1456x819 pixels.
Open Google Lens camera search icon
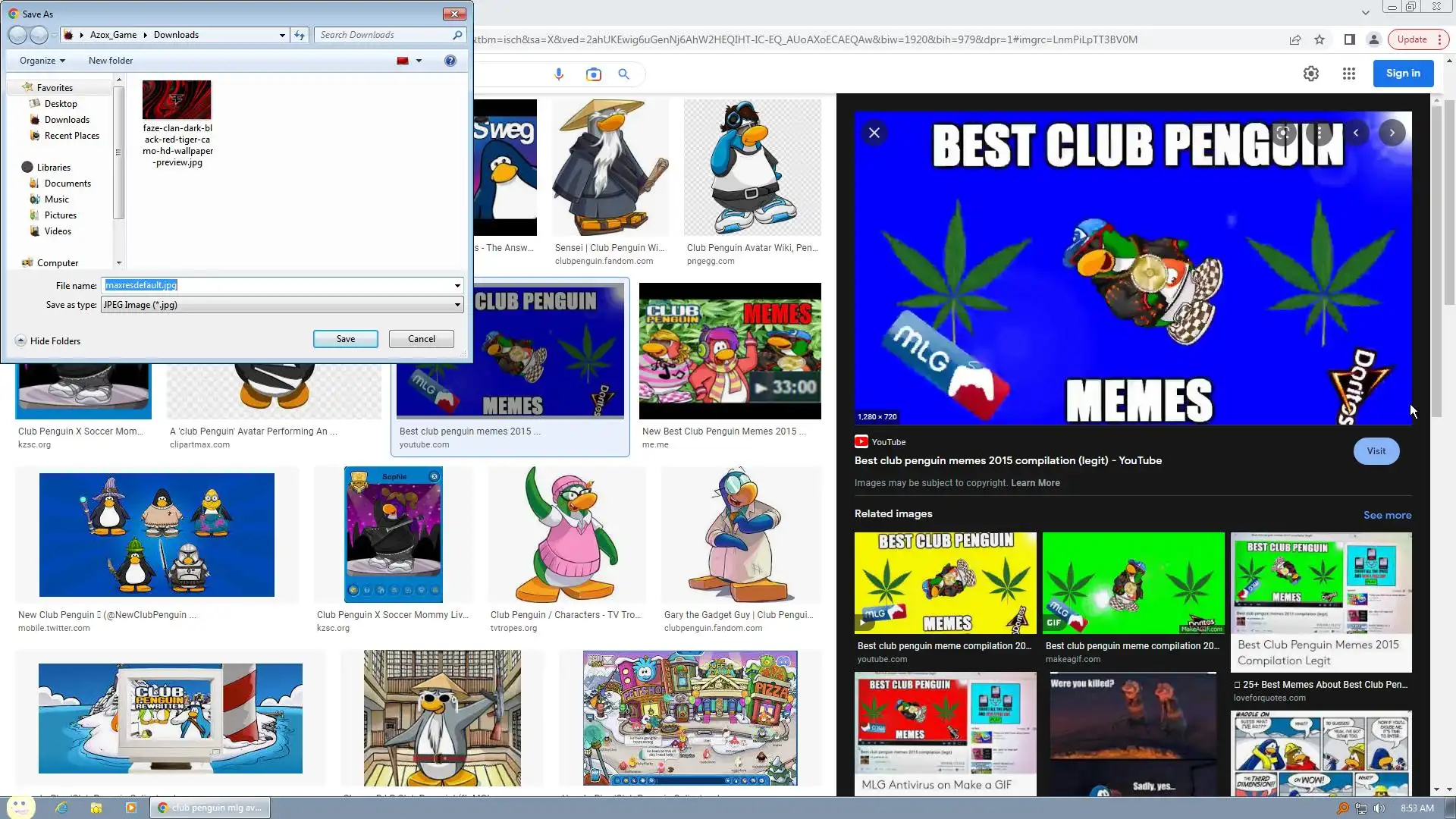[593, 74]
